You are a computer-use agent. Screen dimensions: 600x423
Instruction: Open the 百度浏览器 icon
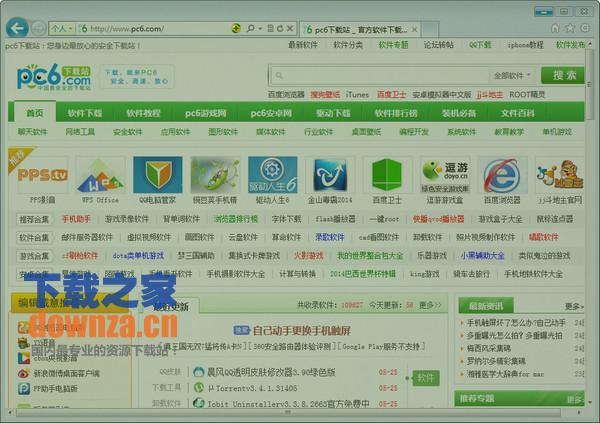tap(502, 175)
